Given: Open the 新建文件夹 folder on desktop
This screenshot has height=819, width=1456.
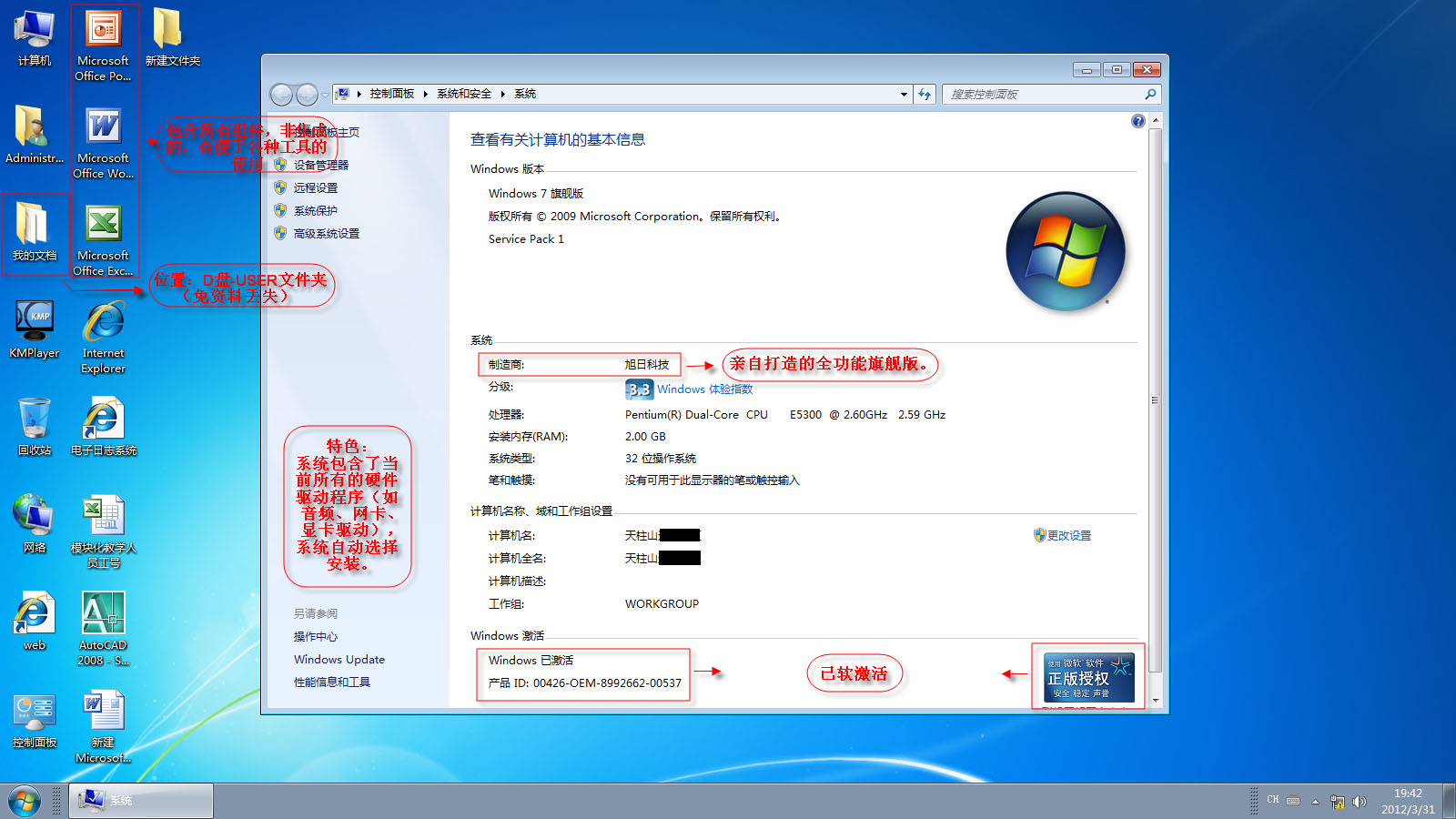Looking at the screenshot, I should click(x=172, y=38).
